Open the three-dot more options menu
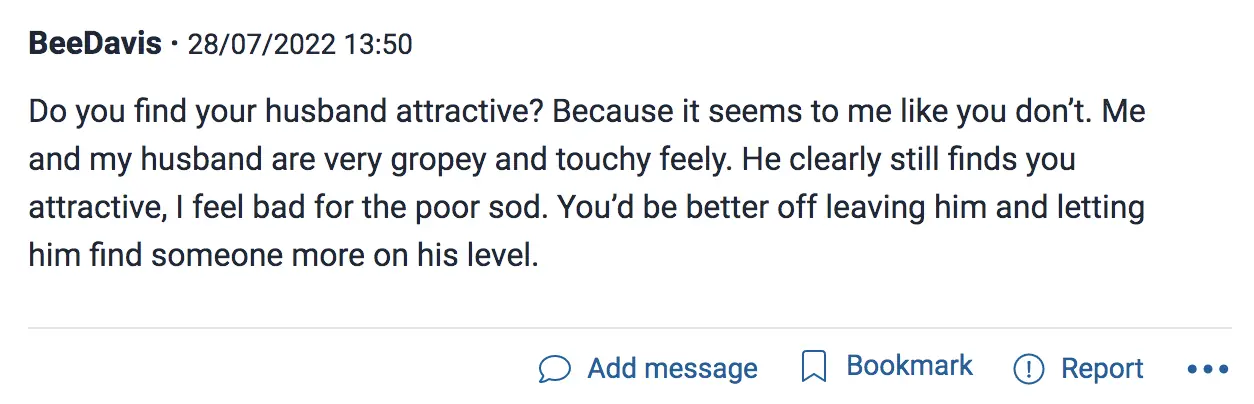This screenshot has height=404, width=1254. (1207, 369)
